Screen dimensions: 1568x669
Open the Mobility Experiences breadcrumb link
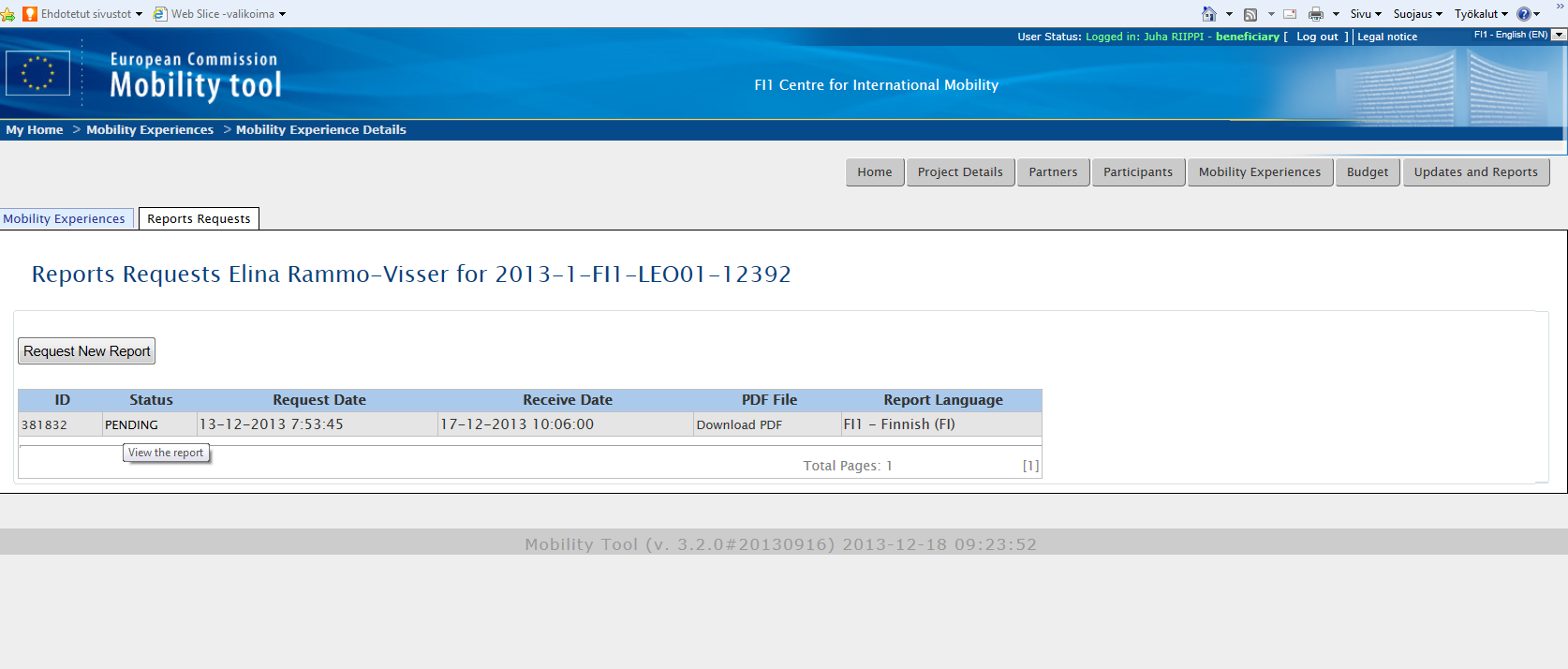point(150,129)
